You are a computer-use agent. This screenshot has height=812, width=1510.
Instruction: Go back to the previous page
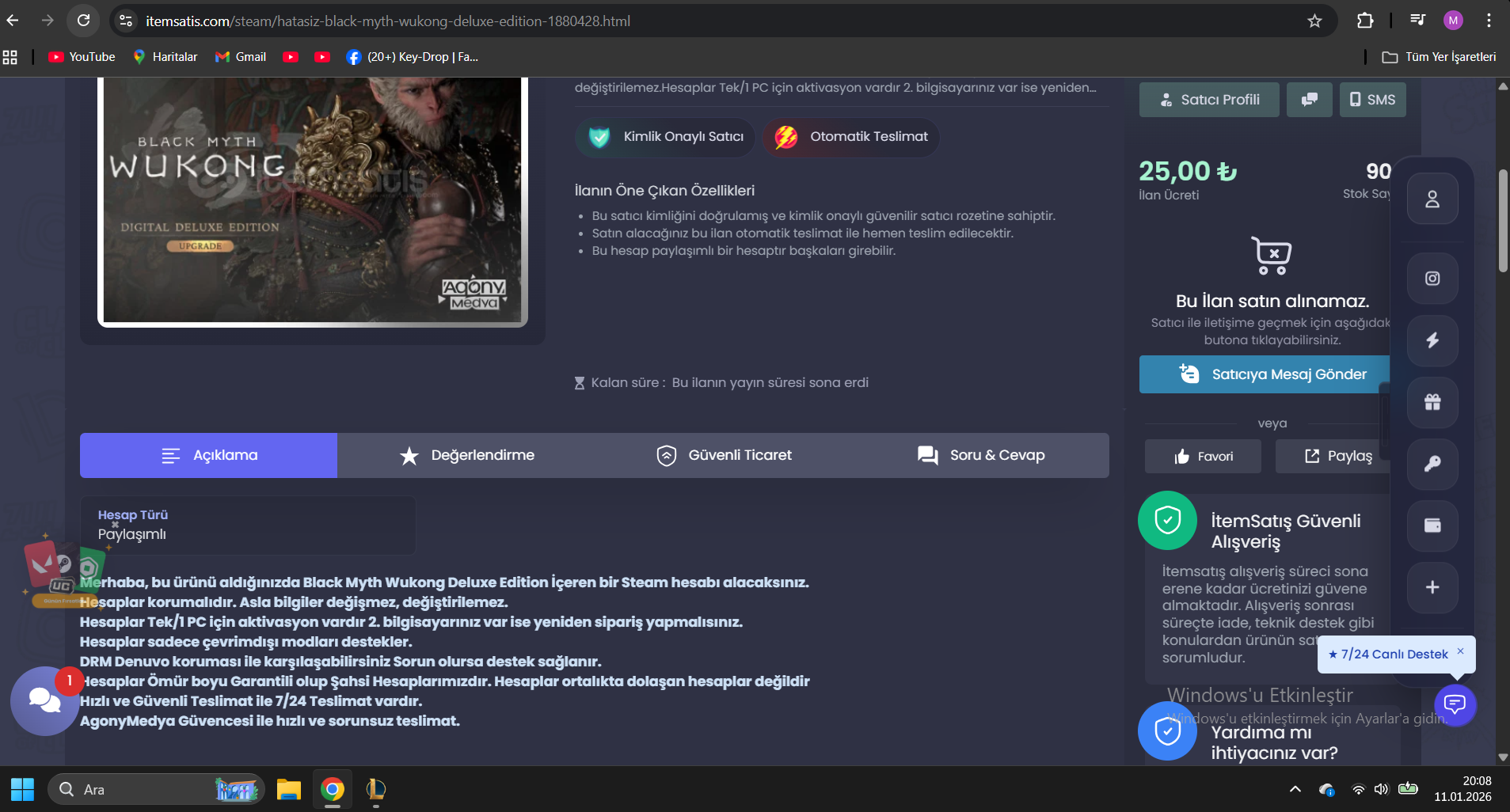(x=13, y=21)
